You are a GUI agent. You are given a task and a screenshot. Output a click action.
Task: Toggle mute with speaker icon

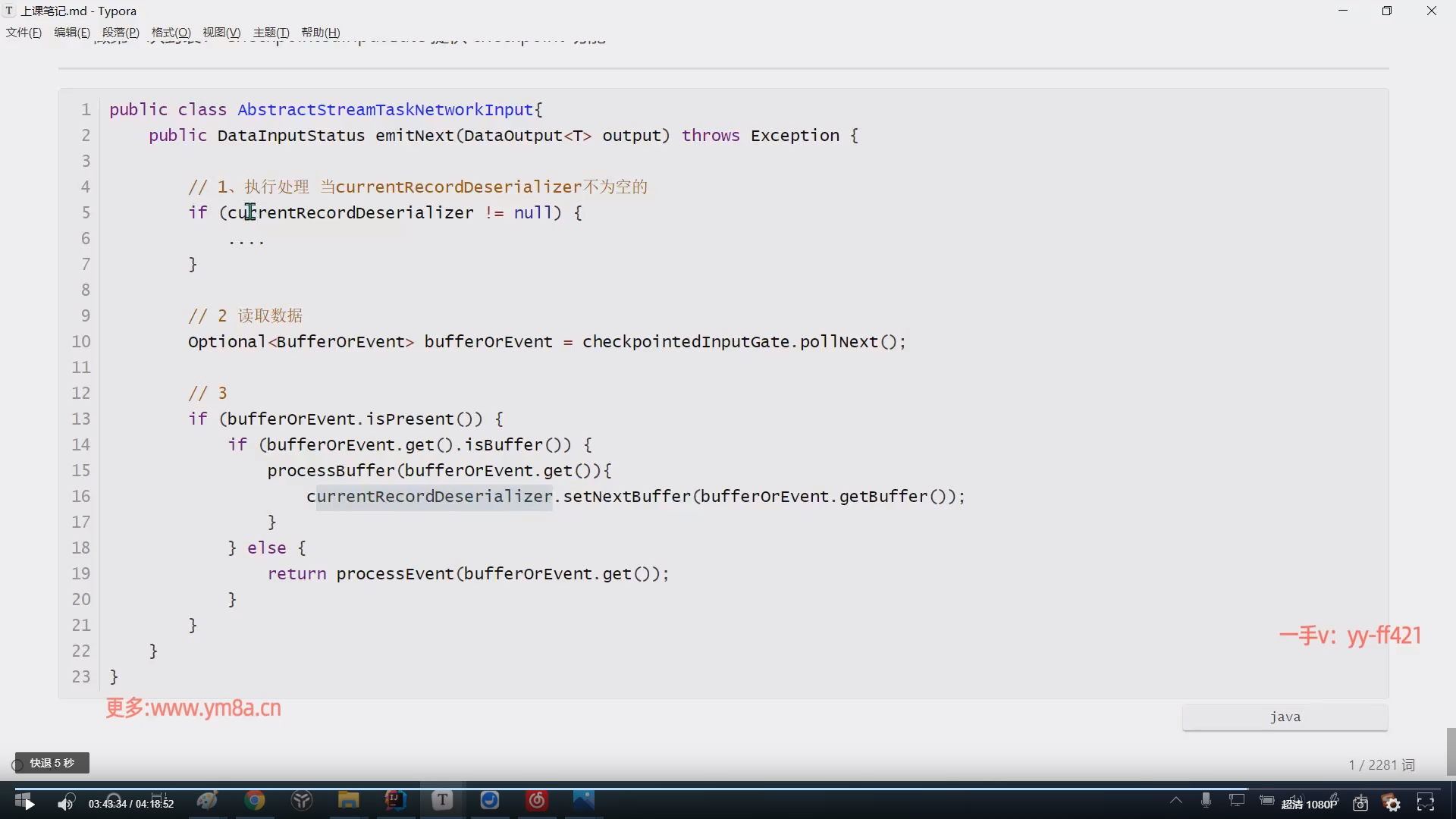click(x=66, y=804)
